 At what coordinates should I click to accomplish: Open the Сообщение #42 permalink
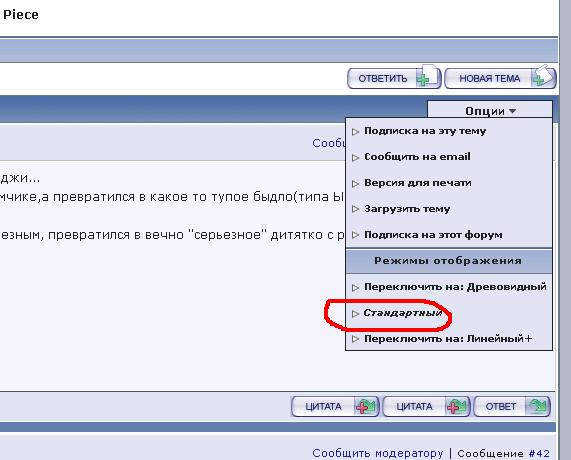(x=503, y=453)
